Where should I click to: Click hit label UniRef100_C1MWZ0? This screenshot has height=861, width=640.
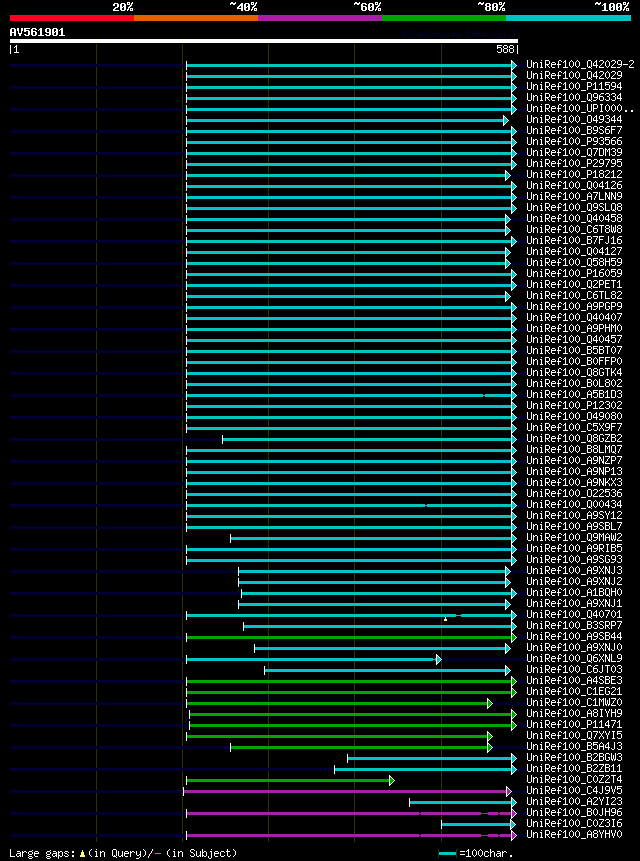[574, 702]
